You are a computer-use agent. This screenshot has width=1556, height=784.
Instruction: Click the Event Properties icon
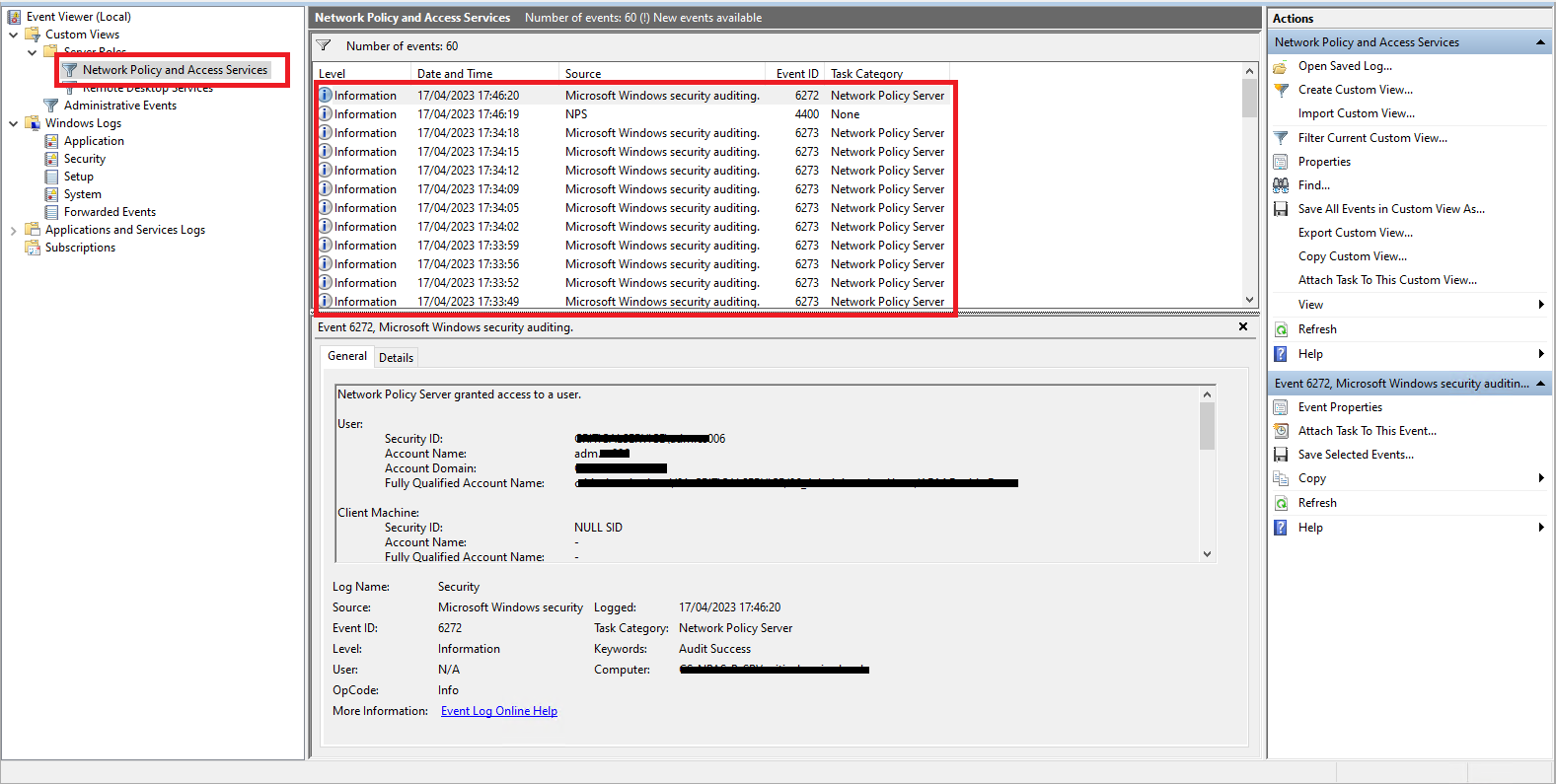[1281, 407]
